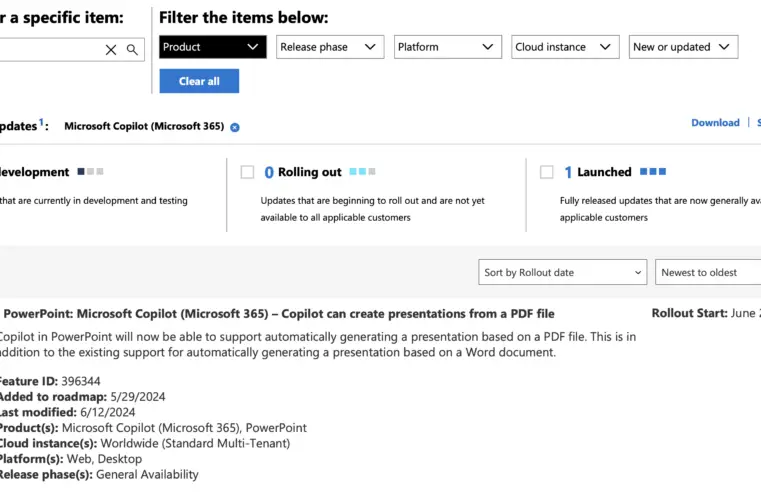761x492 pixels.
Task: Tick the Launched checkbox
Action: pos(547,172)
